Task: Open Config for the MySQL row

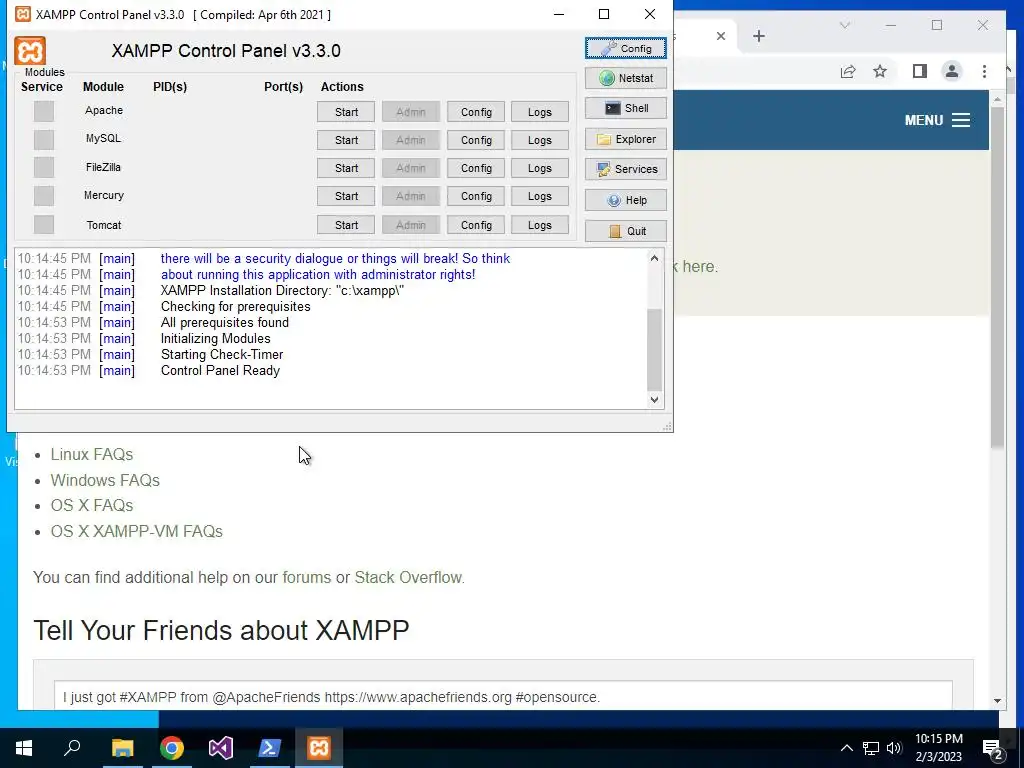Action: pyautogui.click(x=476, y=140)
